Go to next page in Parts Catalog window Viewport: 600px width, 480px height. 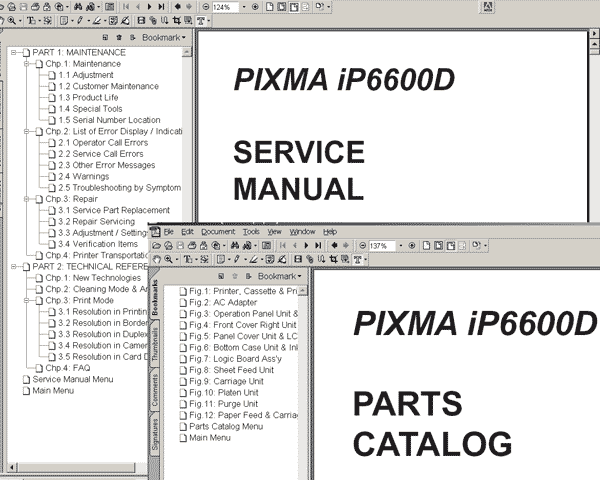[306, 246]
